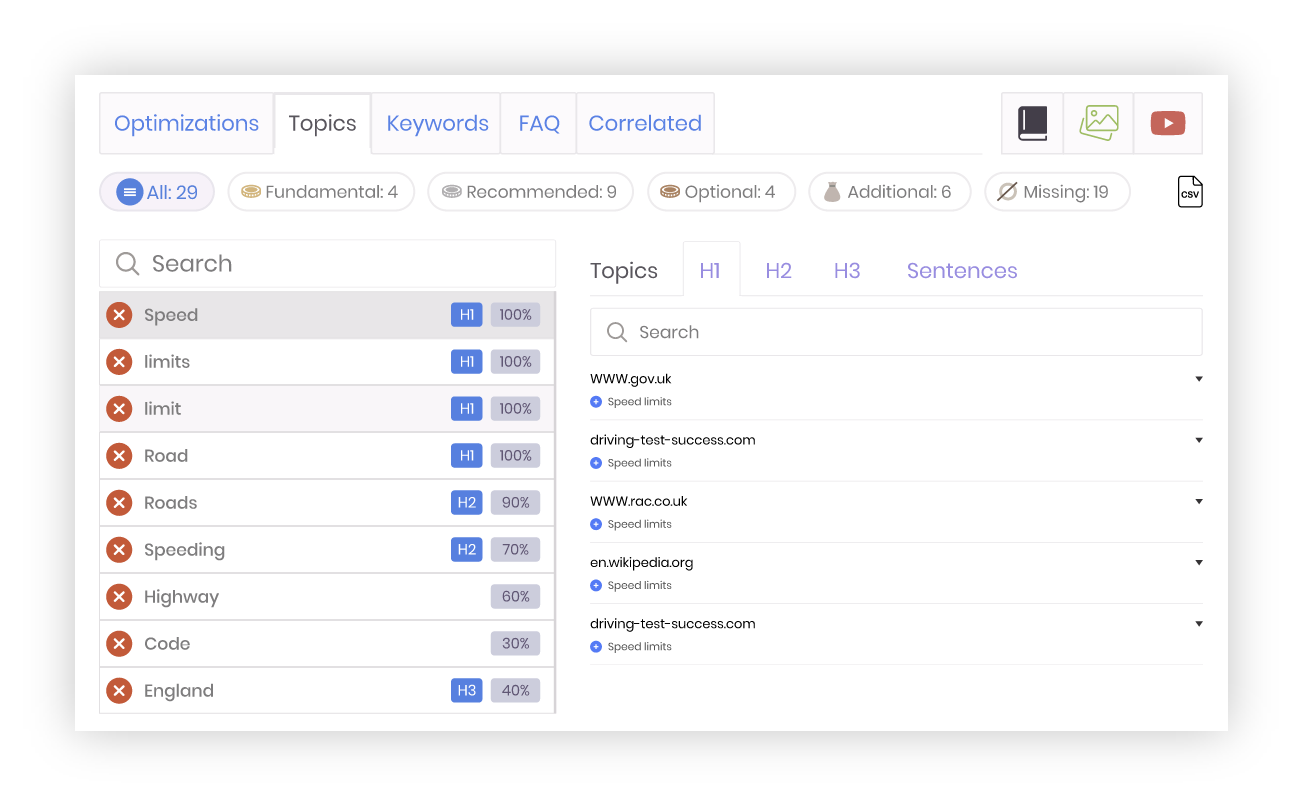The height and width of the screenshot is (806, 1303).
Task: Remove the Highway topic with its X button
Action: [119, 596]
